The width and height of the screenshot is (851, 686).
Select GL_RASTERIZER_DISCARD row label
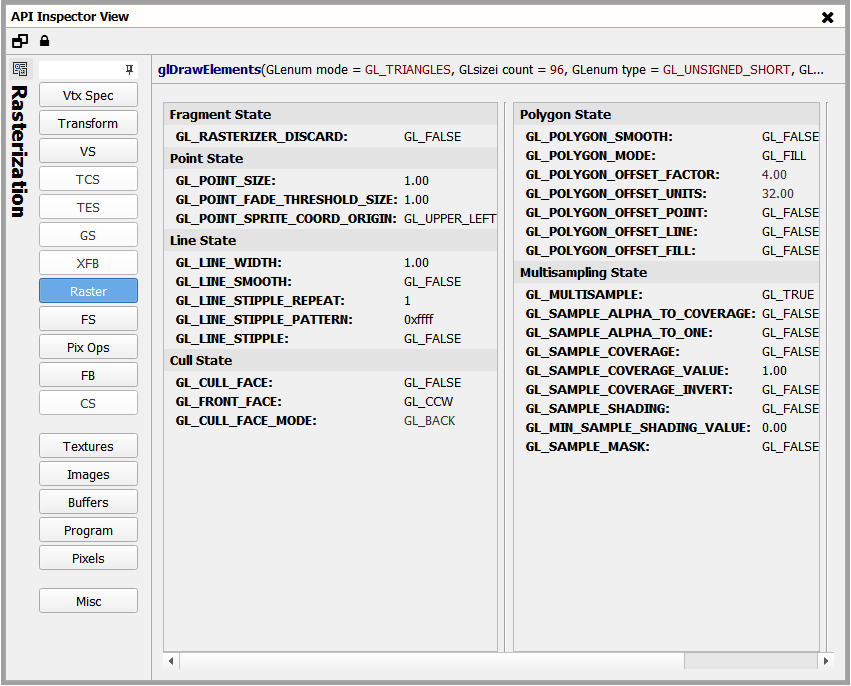click(x=262, y=137)
